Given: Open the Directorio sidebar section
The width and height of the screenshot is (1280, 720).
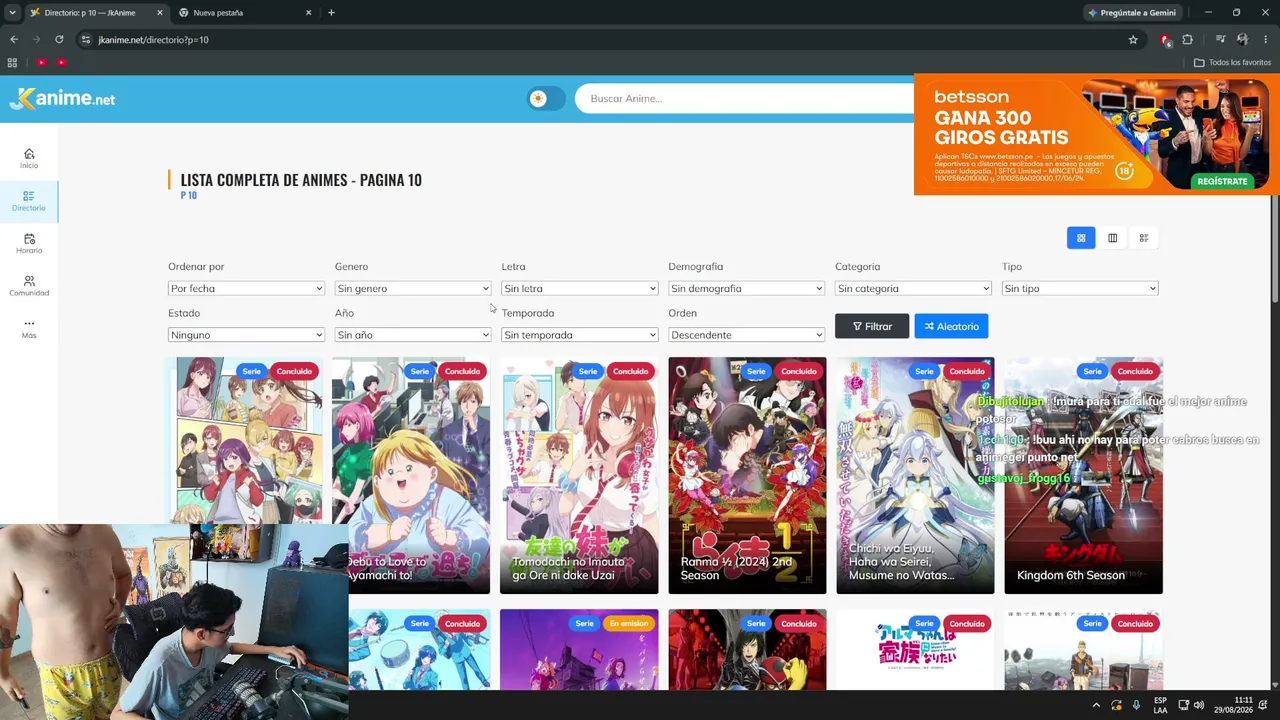Looking at the screenshot, I should point(29,201).
